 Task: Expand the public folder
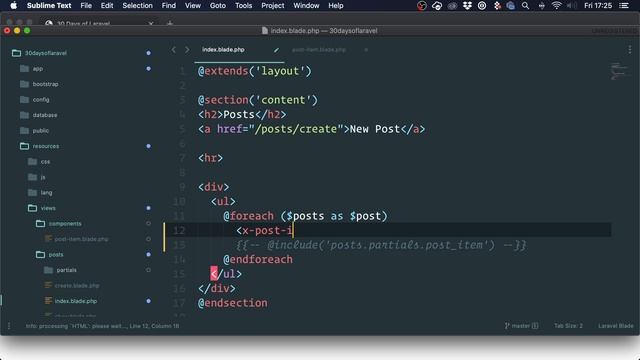tap(24, 131)
